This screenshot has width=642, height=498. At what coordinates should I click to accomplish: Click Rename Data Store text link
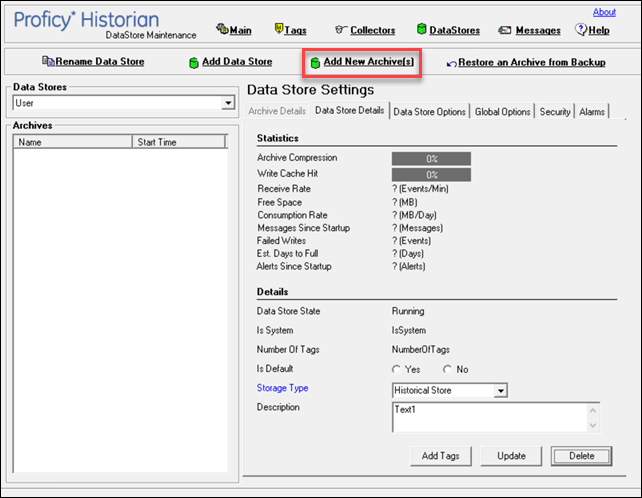point(100,61)
